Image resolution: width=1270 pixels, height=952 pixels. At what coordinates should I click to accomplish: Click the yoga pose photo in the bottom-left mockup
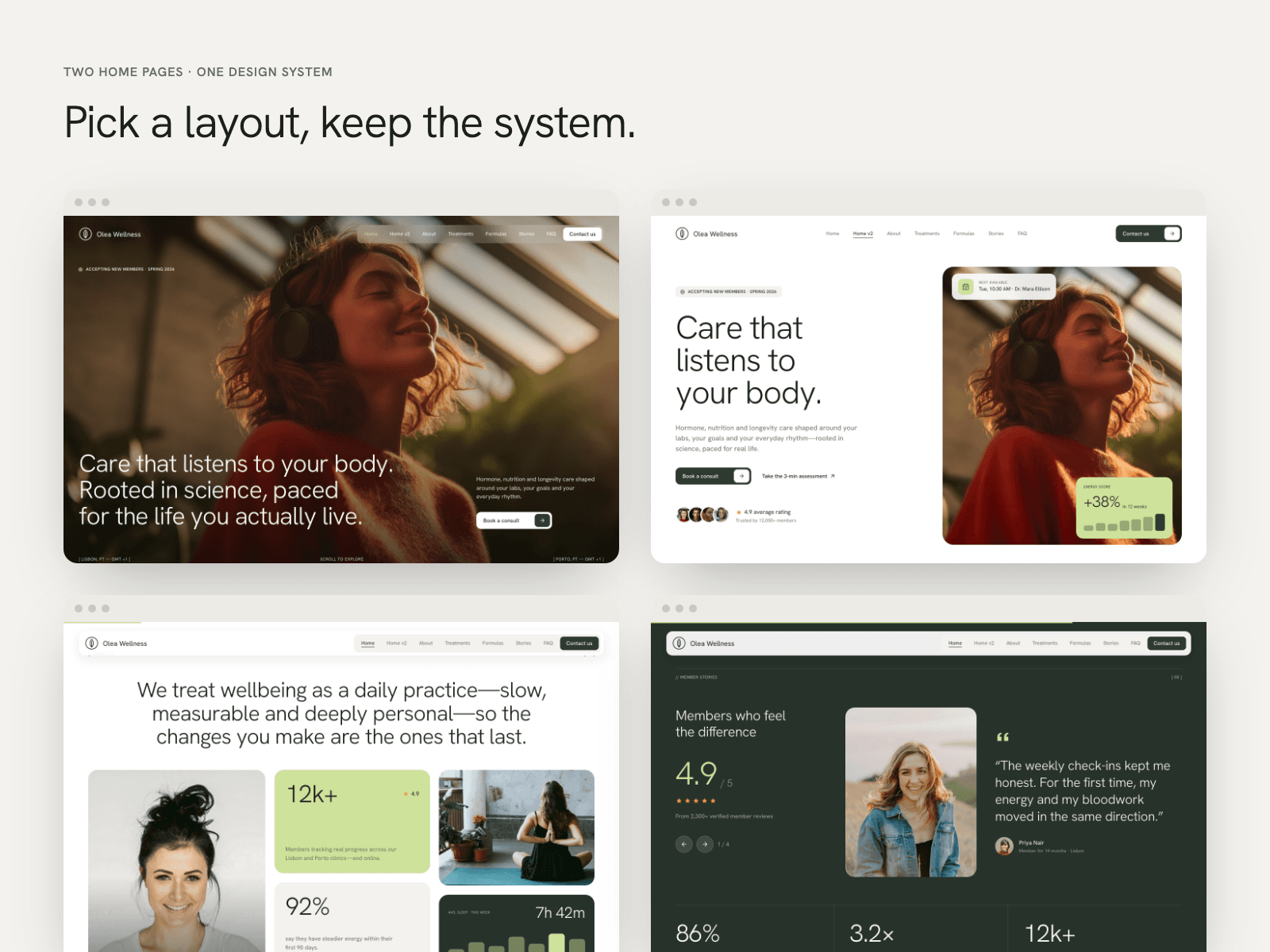517,827
